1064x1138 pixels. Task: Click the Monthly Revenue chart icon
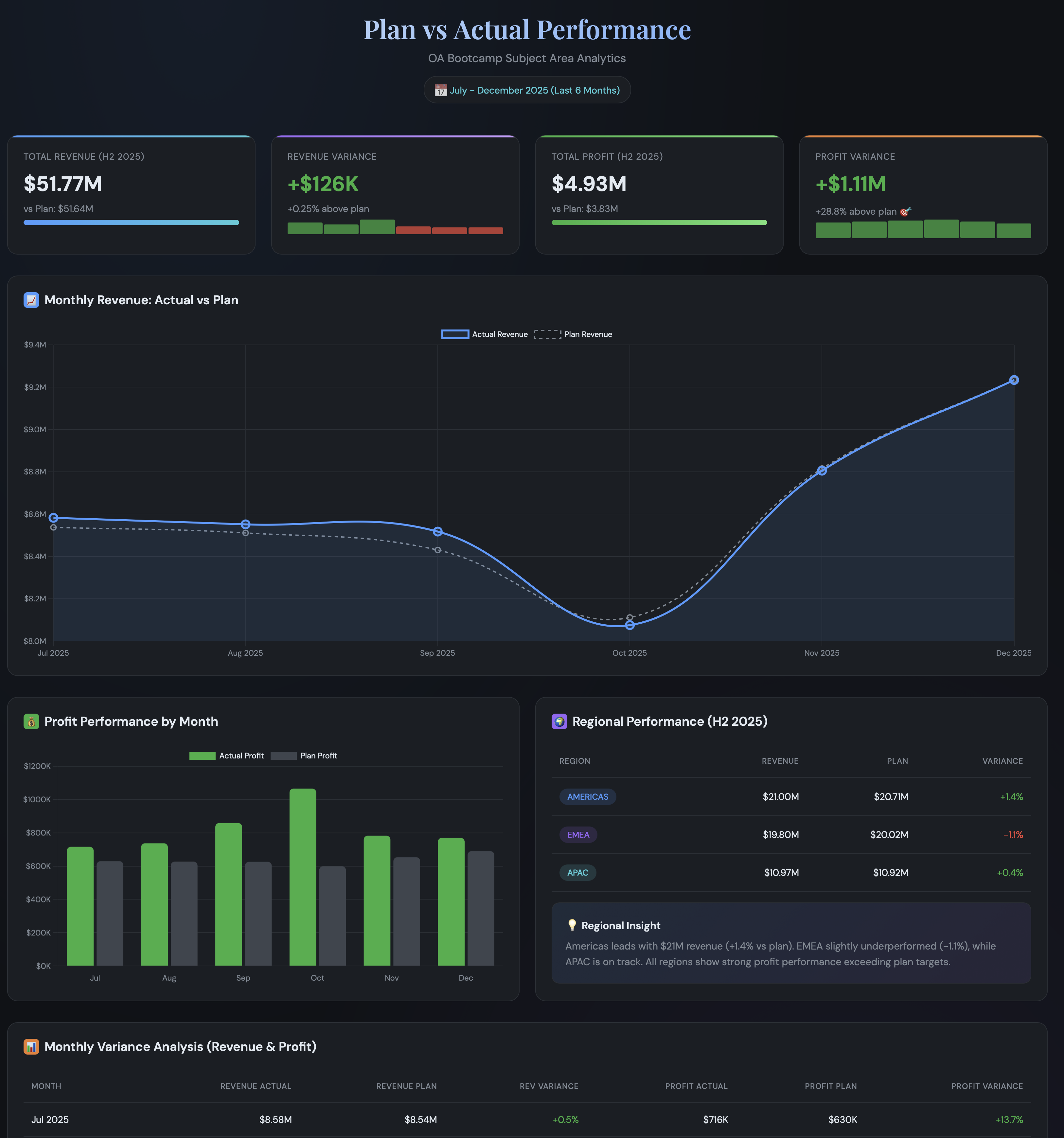31,300
